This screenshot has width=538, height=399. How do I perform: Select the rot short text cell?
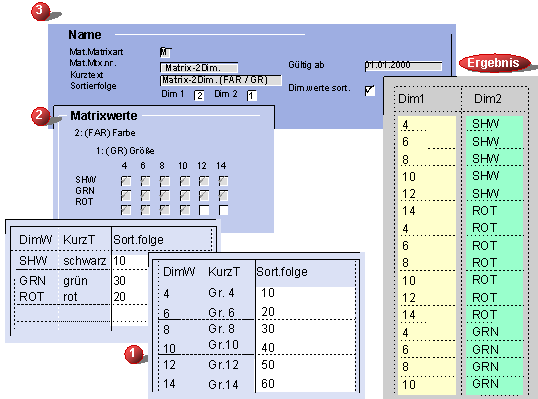[70, 297]
